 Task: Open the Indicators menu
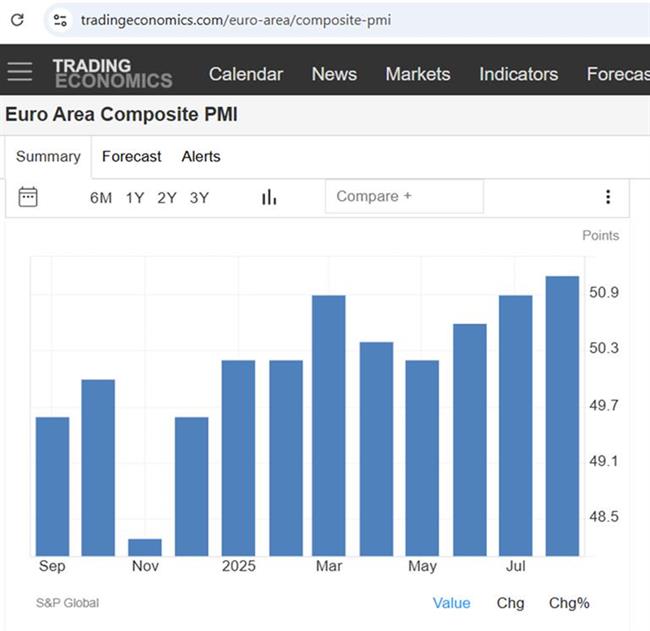click(518, 74)
